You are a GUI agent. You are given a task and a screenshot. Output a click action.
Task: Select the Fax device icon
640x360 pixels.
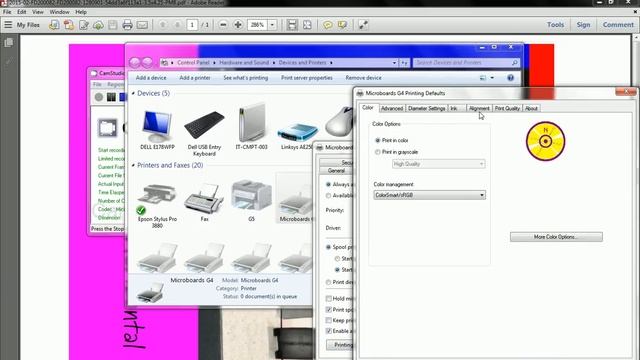tap(204, 202)
